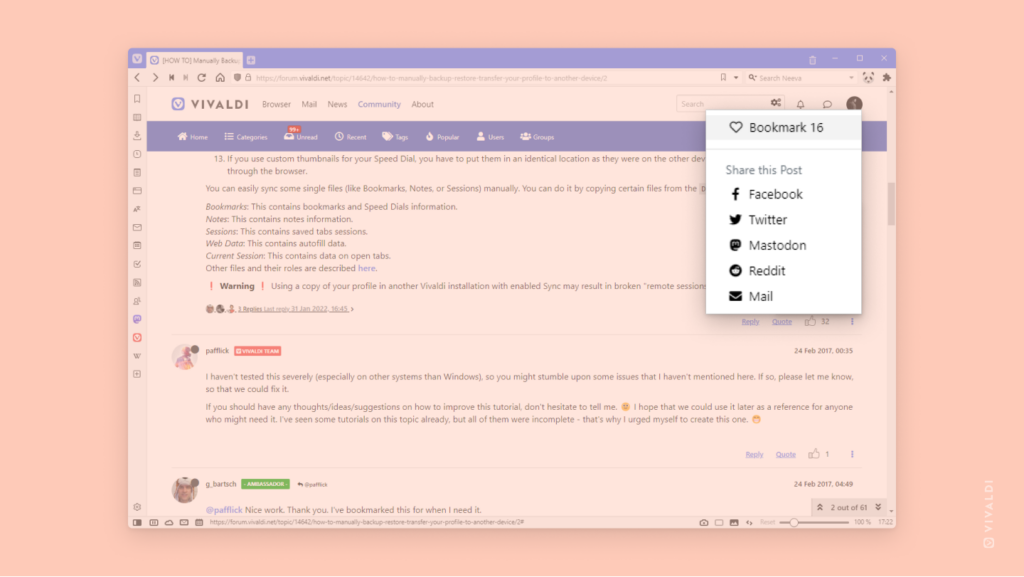Open the Contacts panel in sidebar
Viewport: 1024px width, 577px height.
point(137,301)
